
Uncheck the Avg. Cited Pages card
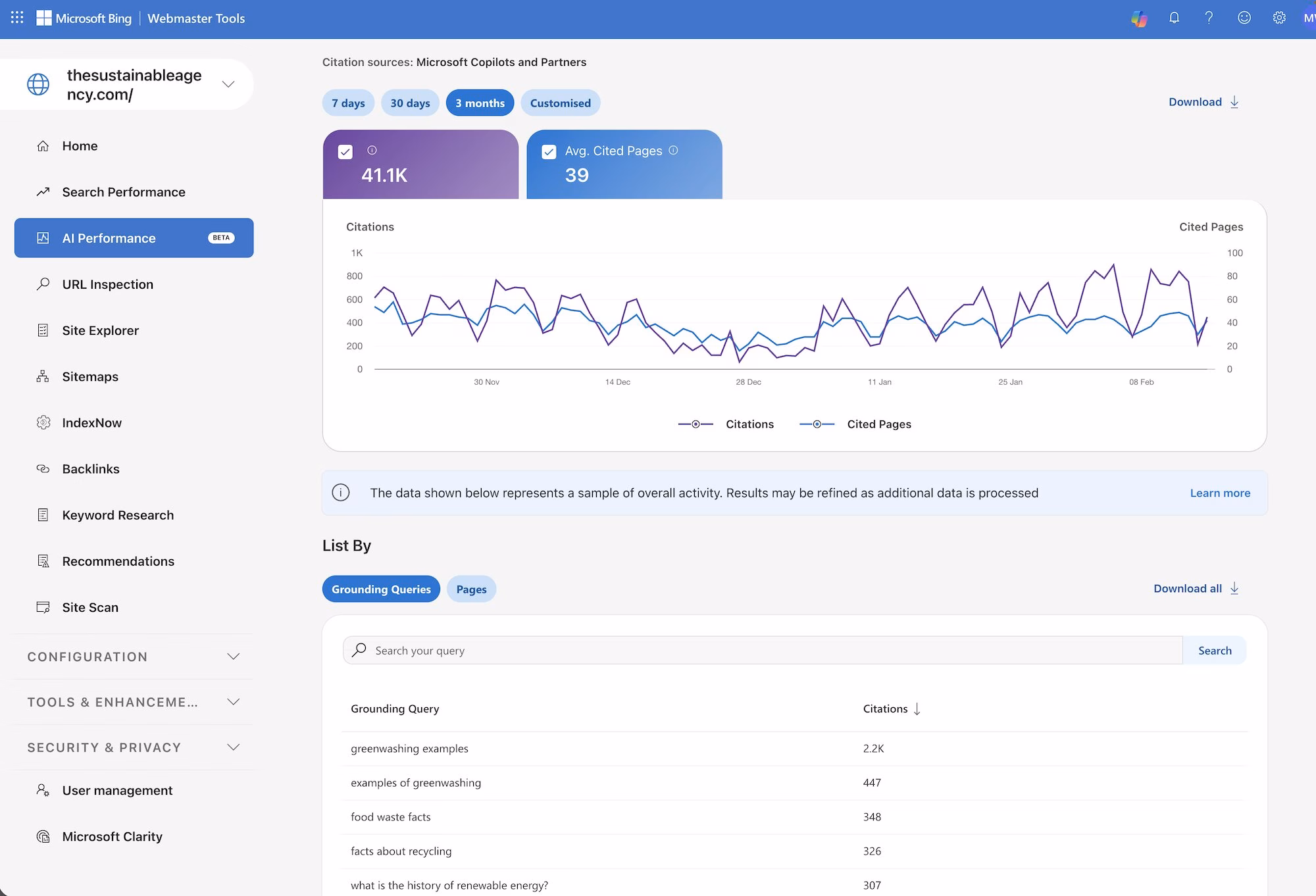[x=549, y=151]
